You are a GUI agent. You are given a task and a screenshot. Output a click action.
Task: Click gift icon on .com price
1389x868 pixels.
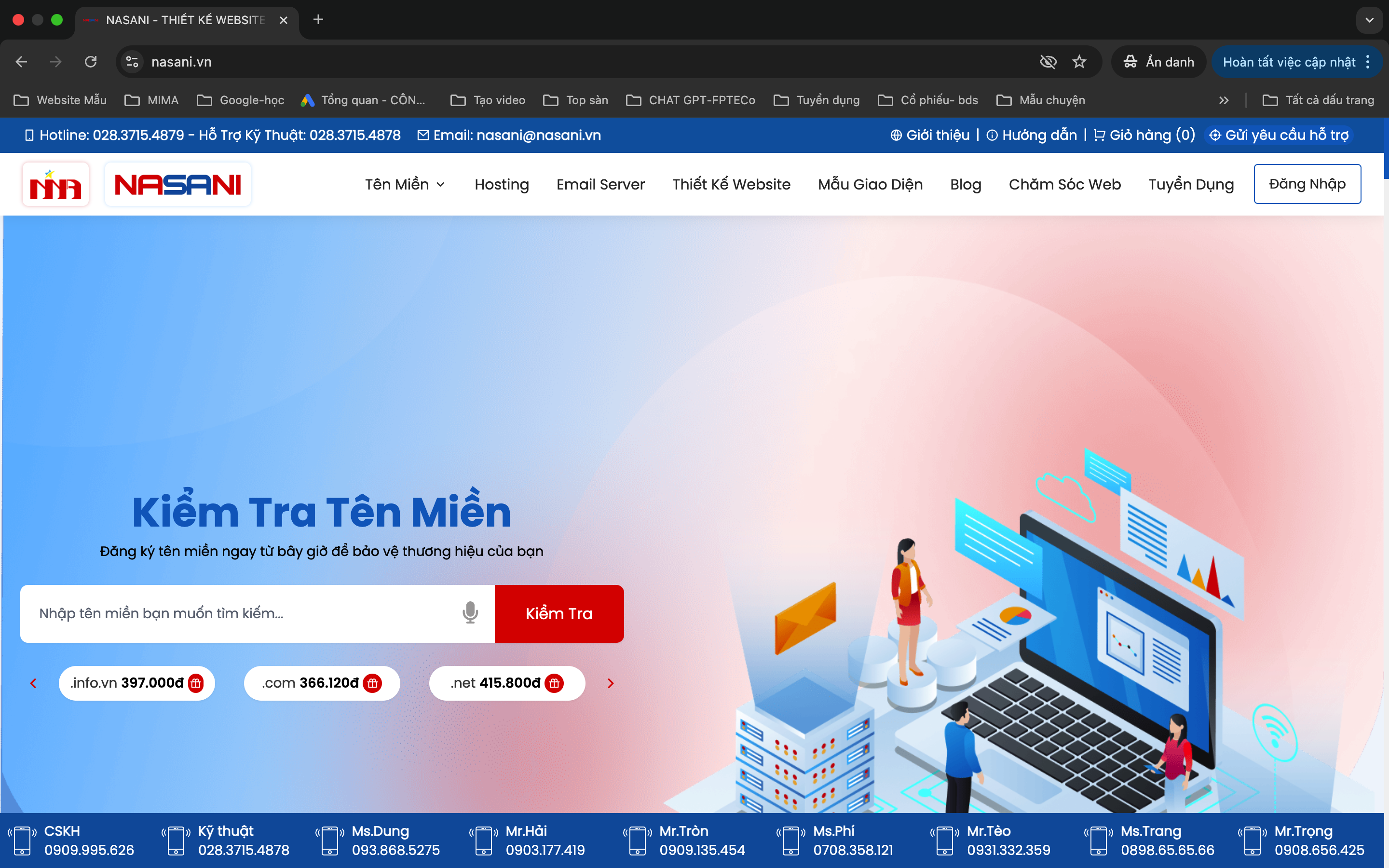[372, 683]
